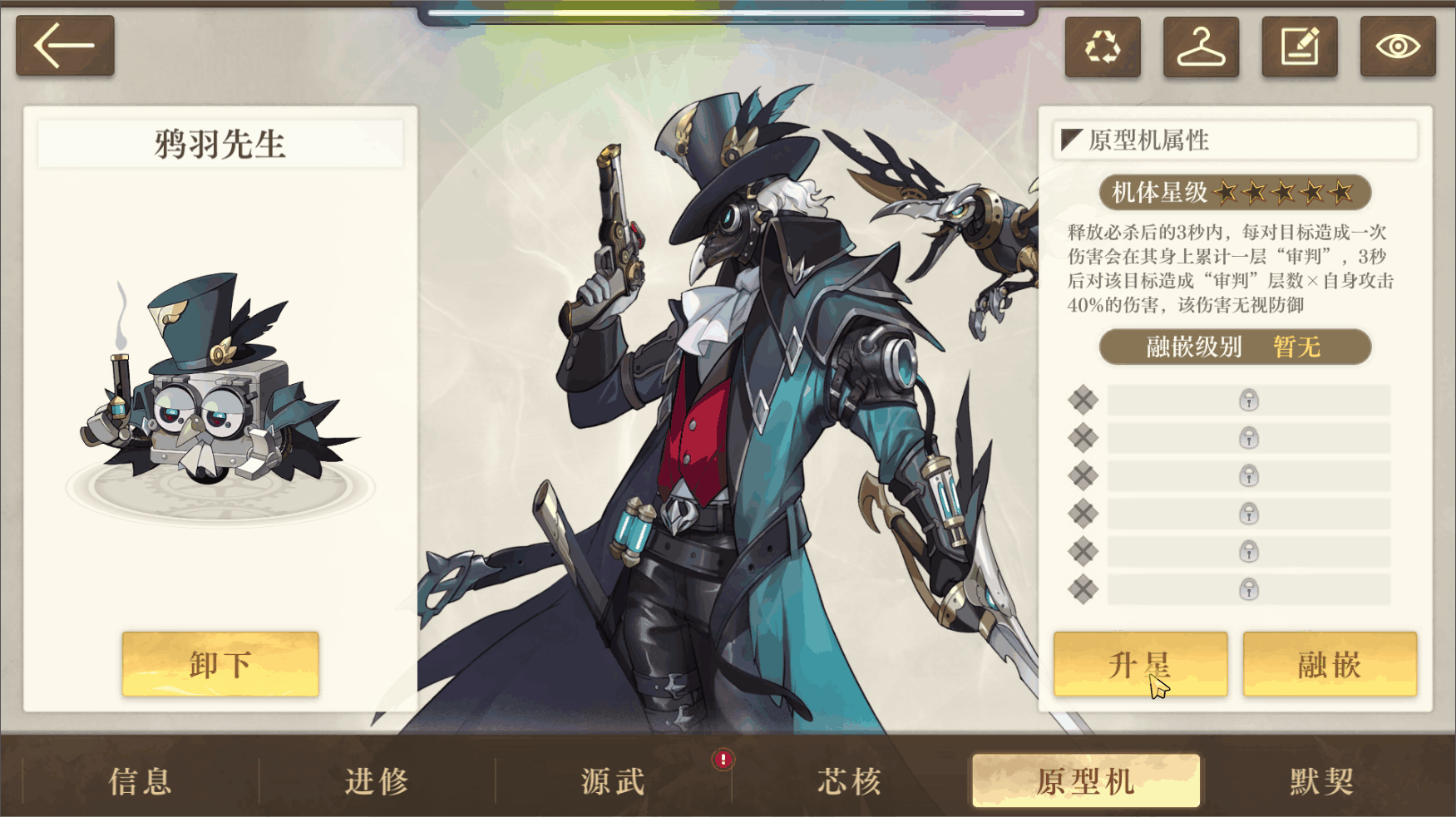Select the fifth slot's cross emblem
Screen dimensions: 1456x817
1083,551
